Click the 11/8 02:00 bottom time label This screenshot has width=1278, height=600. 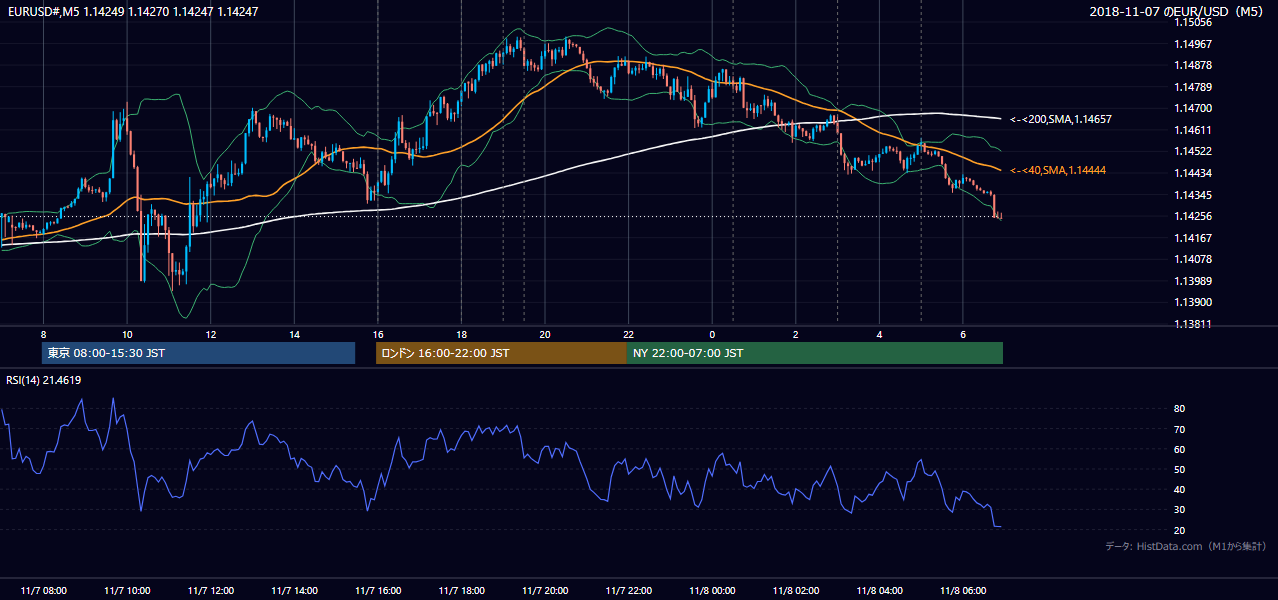(x=795, y=590)
